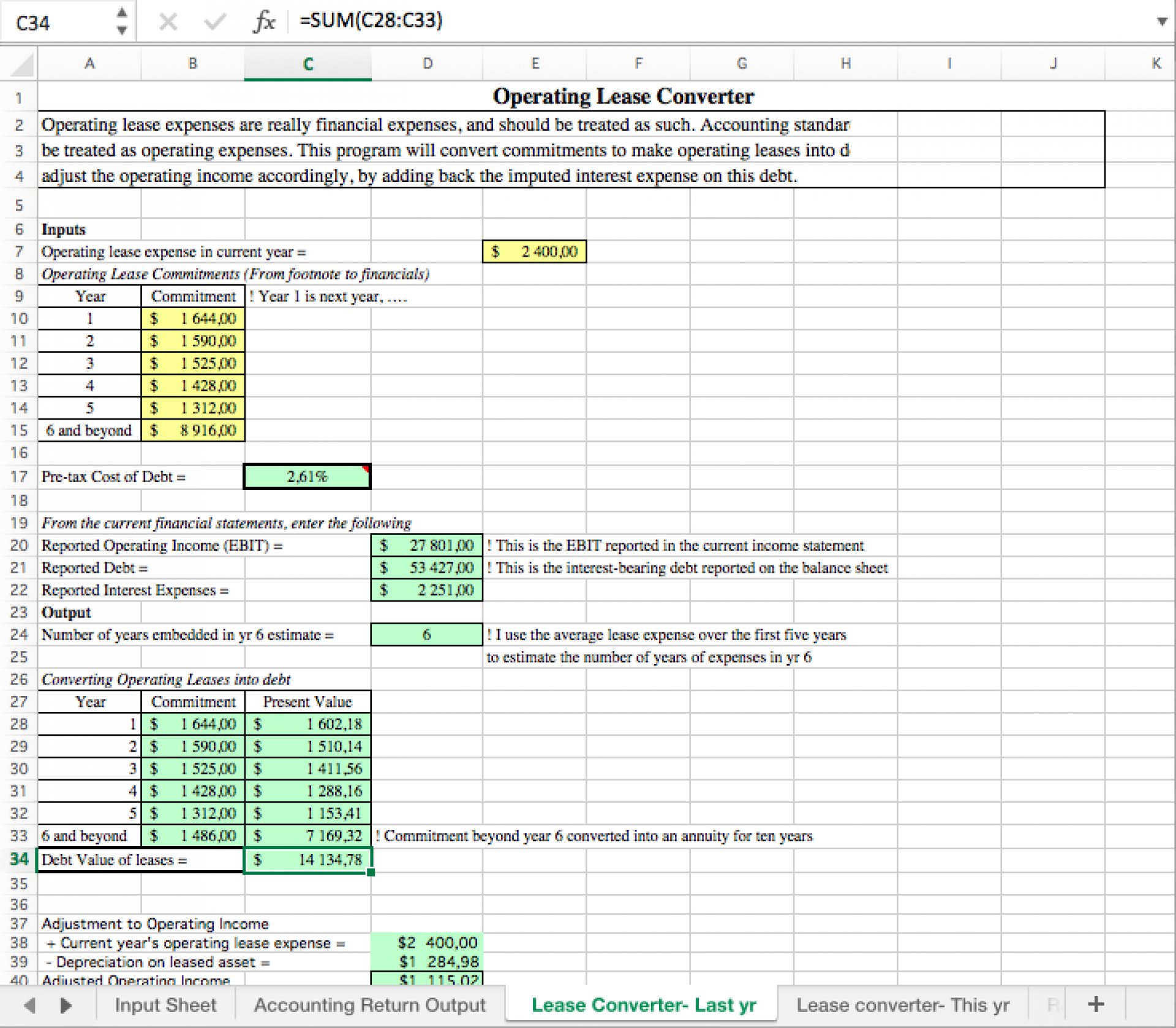
Task: Select present value cell 7 169,32
Action: click(307, 836)
